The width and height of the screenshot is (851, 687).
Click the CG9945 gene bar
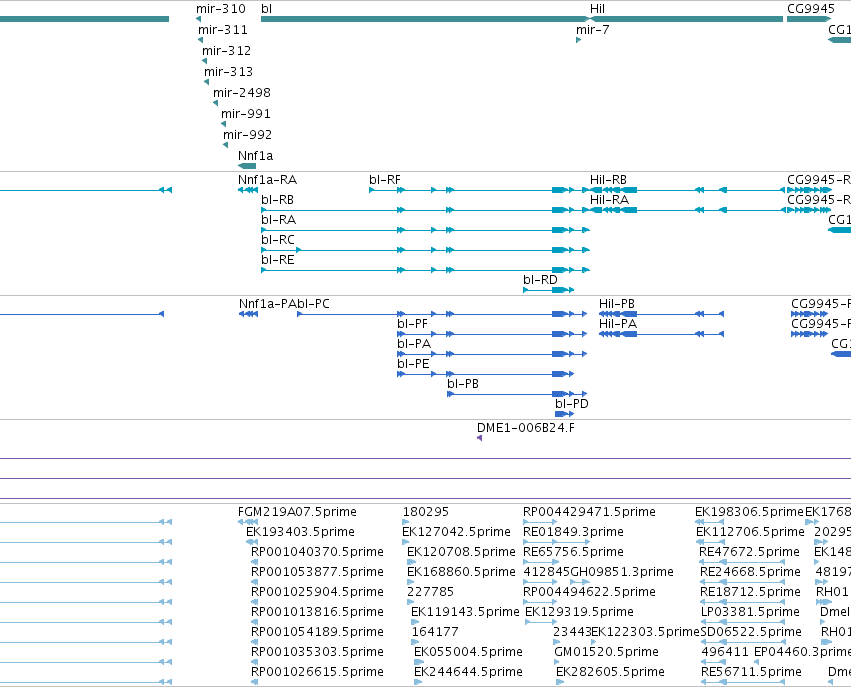click(808, 19)
